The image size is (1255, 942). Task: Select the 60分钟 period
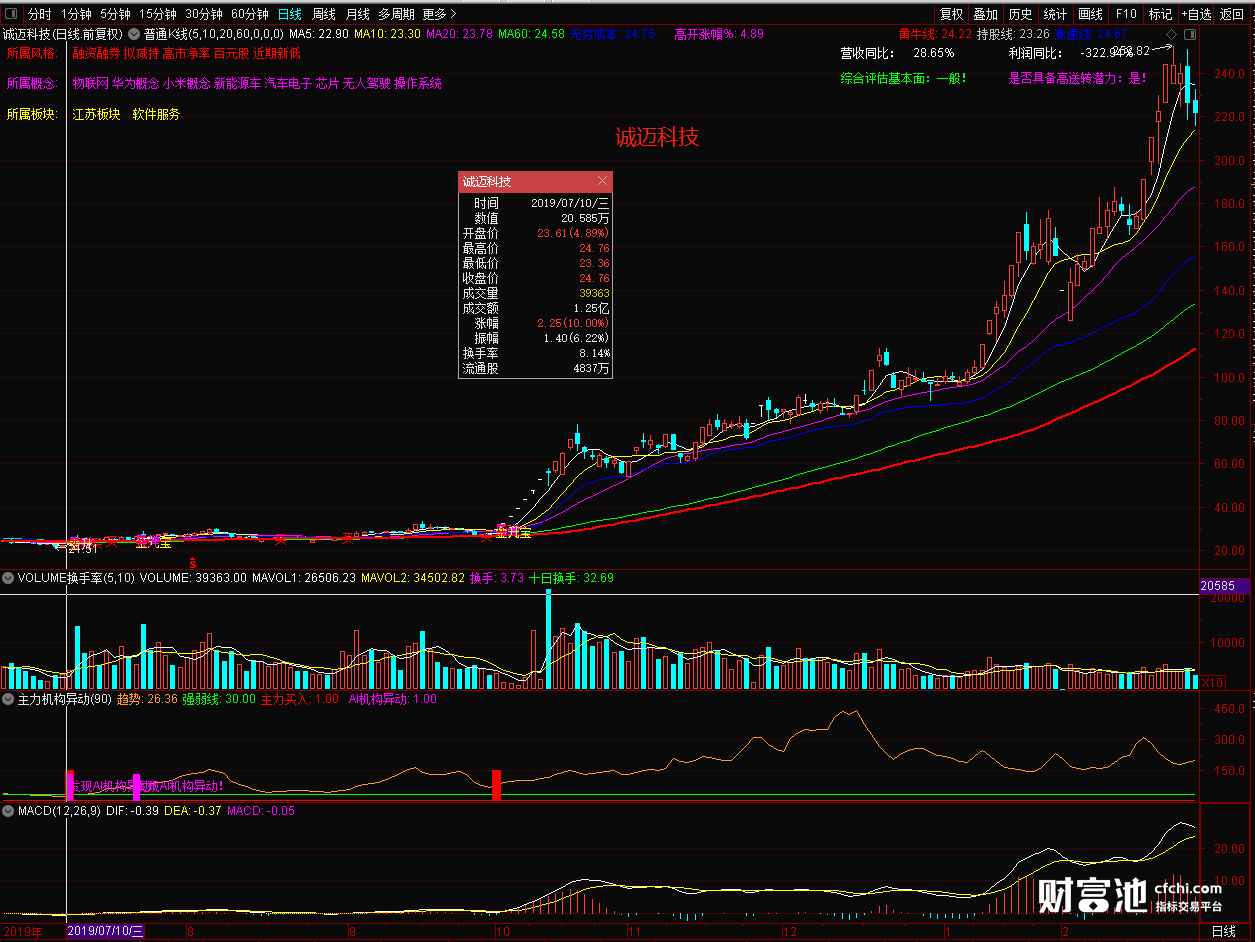(x=250, y=14)
